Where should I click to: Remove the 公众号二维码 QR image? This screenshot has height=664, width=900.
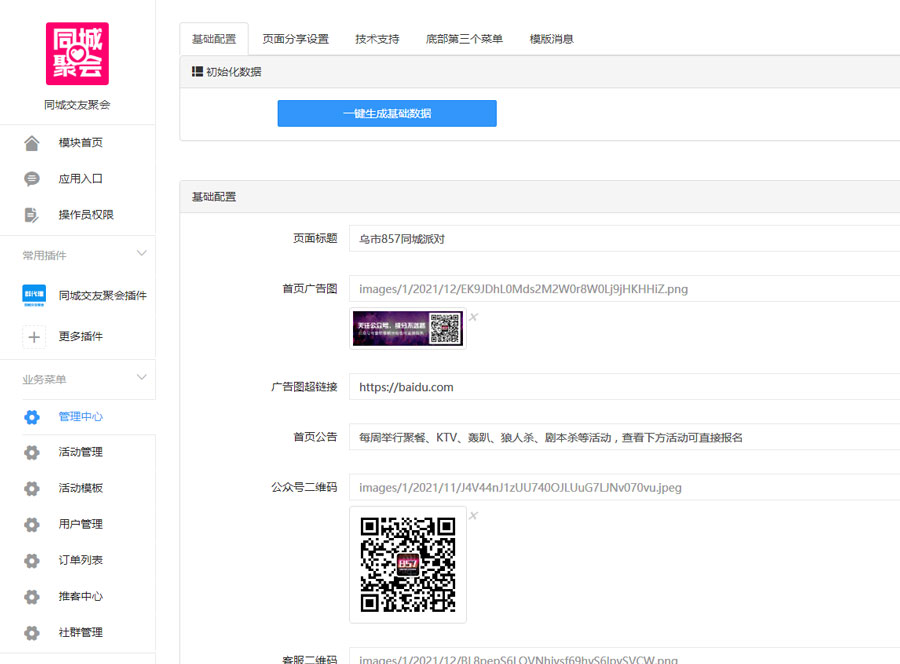[x=474, y=515]
